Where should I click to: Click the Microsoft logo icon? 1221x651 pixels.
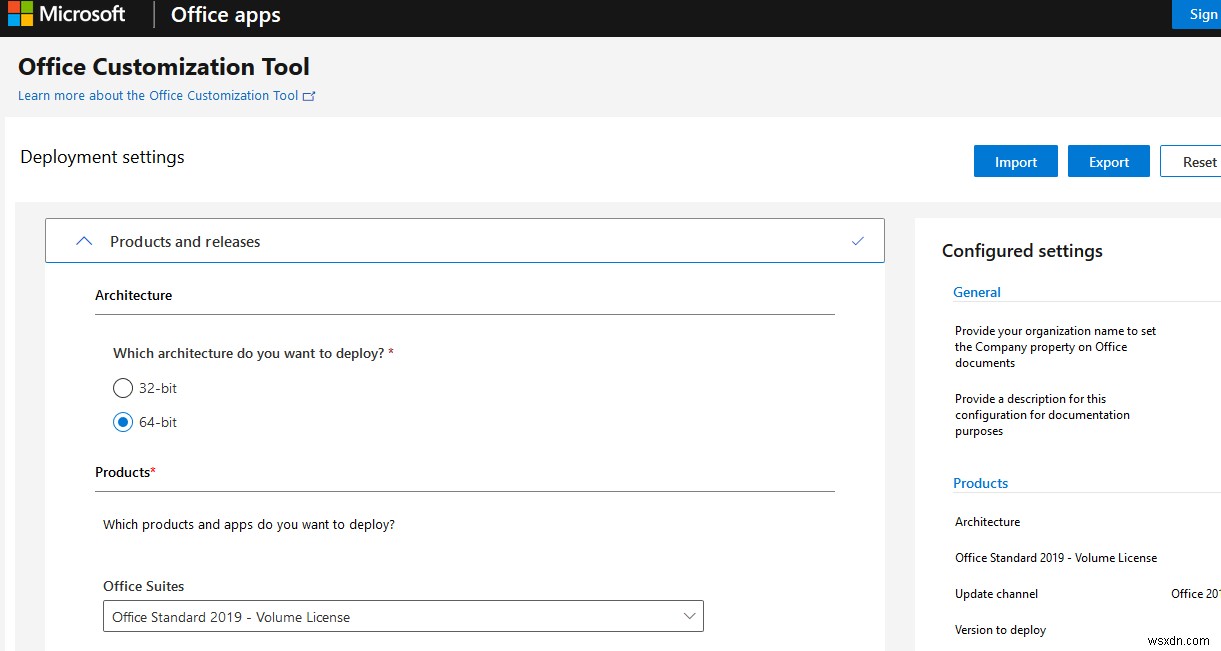coord(19,15)
